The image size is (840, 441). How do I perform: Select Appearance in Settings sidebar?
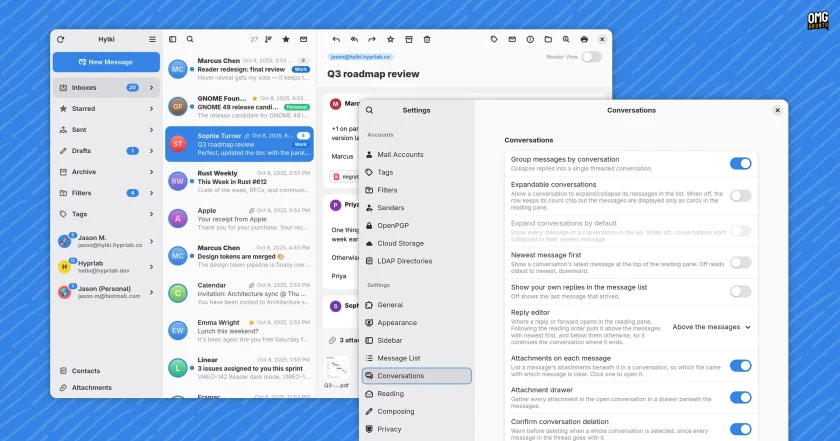point(417,323)
